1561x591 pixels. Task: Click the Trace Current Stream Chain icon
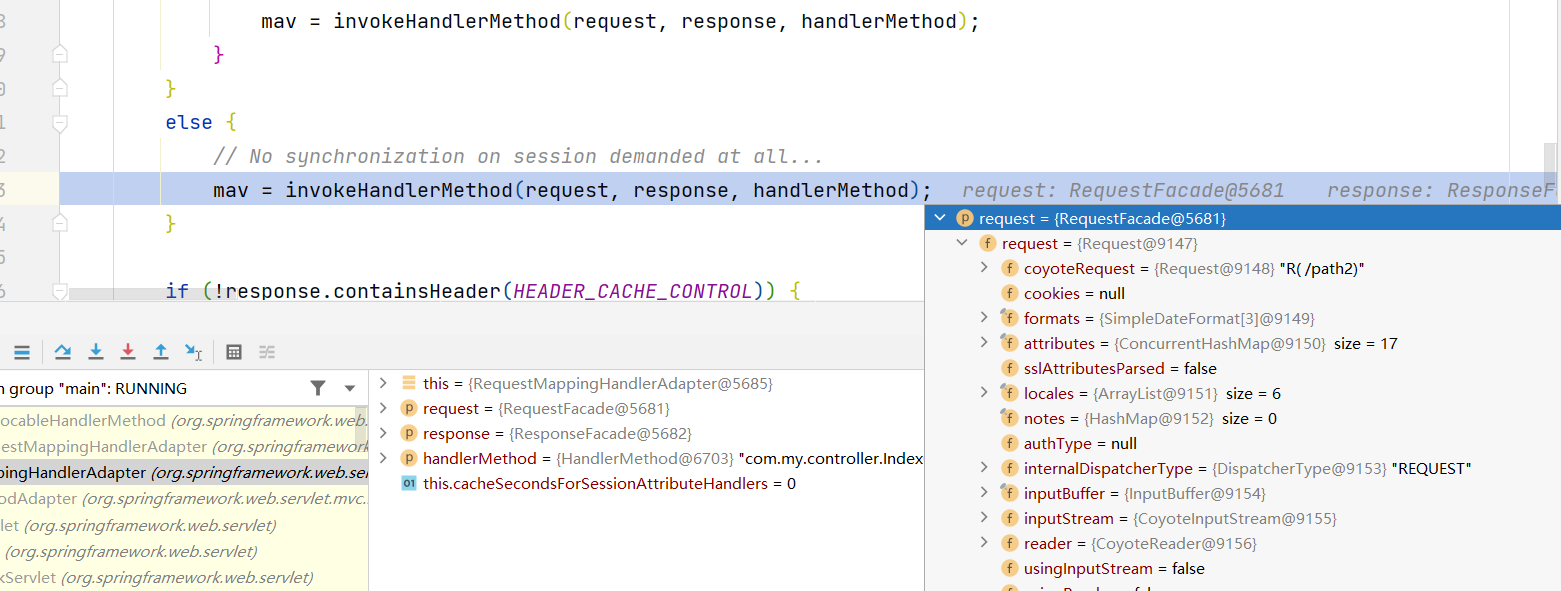(267, 352)
